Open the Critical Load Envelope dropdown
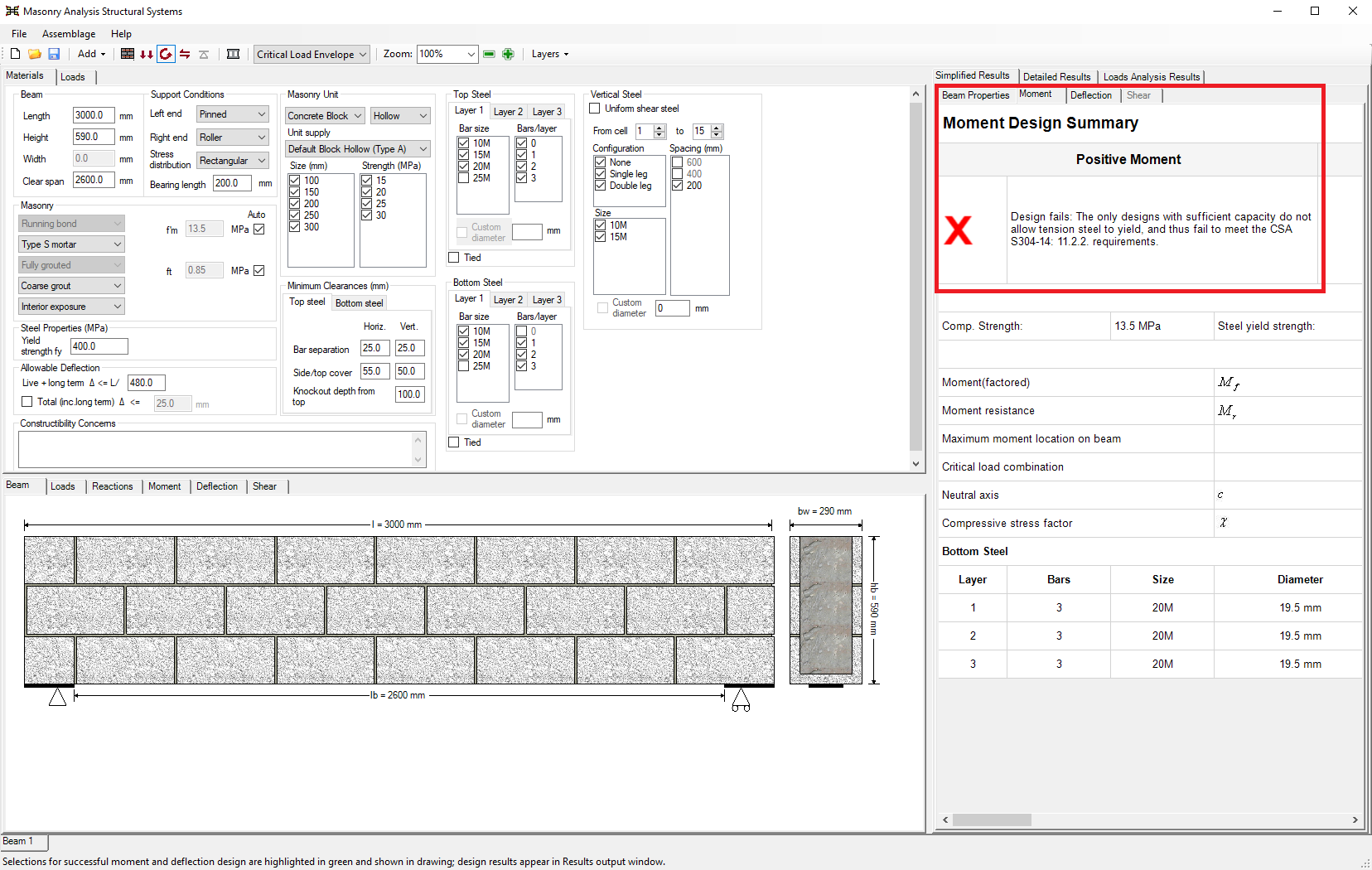Screen dimensions: 1372x870 312,55
